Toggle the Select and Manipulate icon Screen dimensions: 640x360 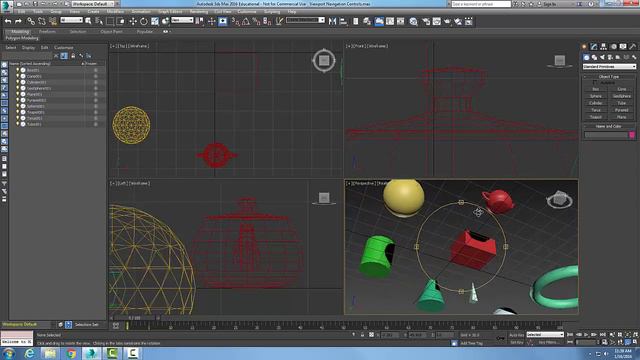click(211, 21)
